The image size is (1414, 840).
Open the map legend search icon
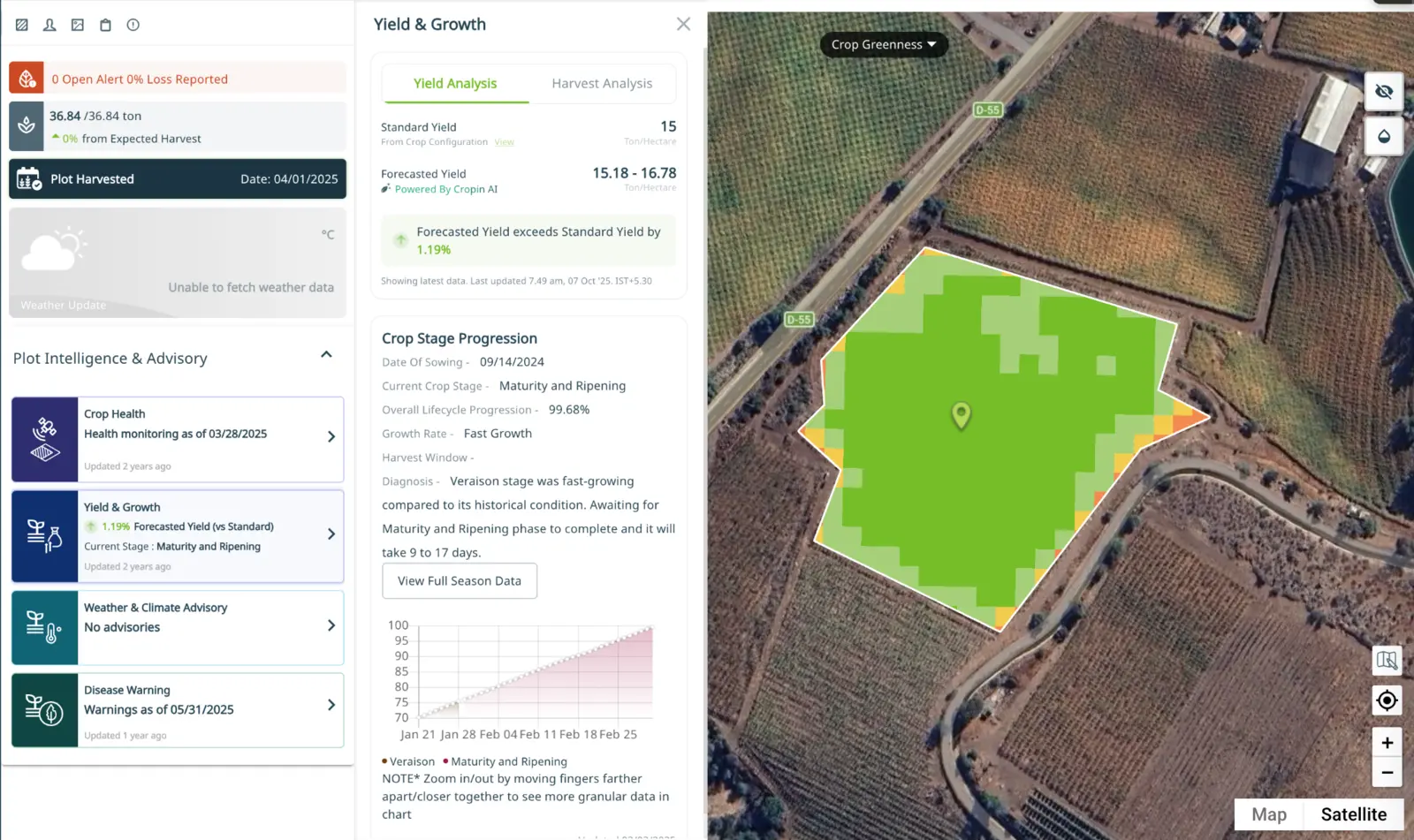click(x=1387, y=660)
